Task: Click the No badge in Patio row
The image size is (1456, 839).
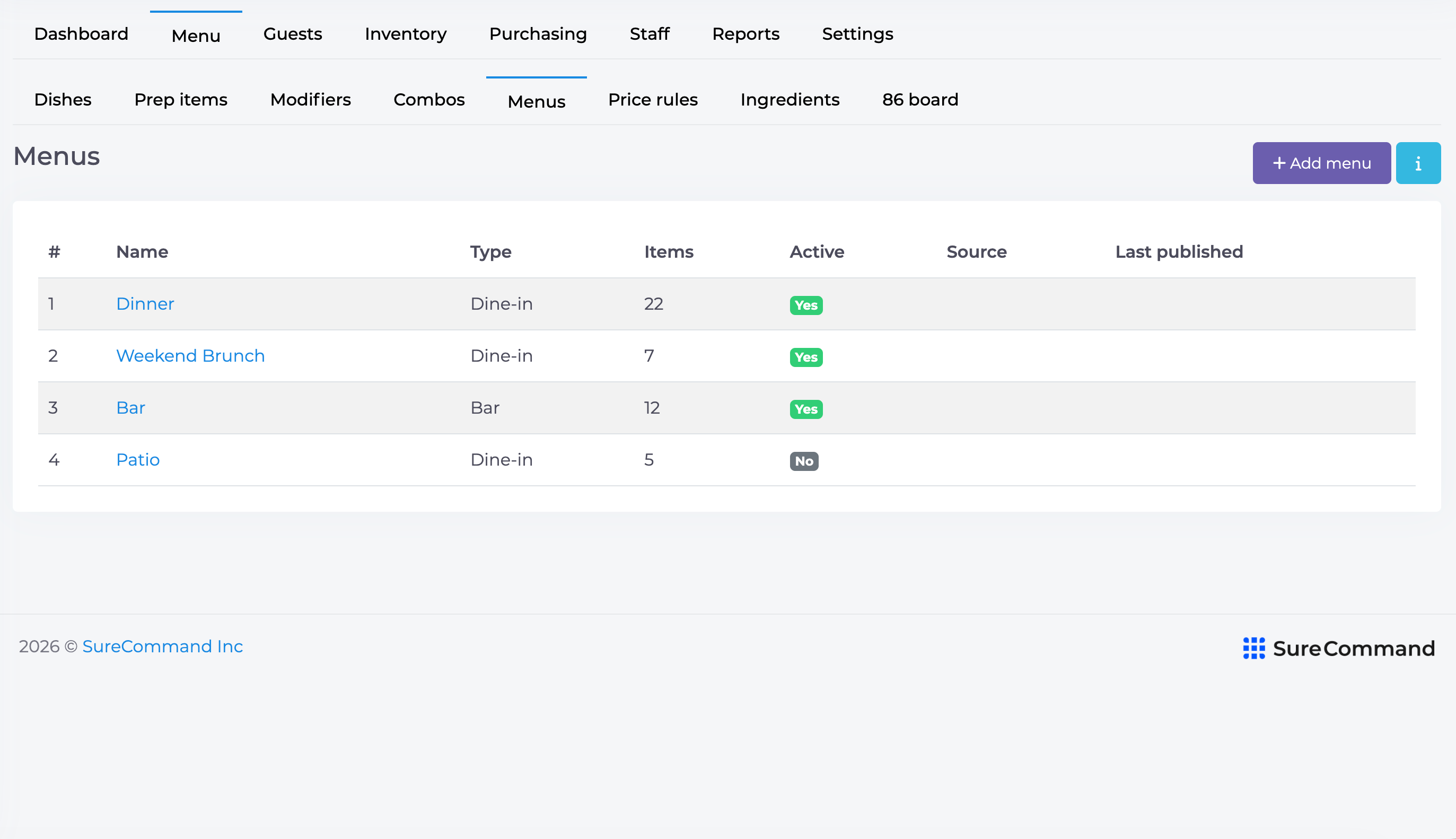Action: point(804,461)
